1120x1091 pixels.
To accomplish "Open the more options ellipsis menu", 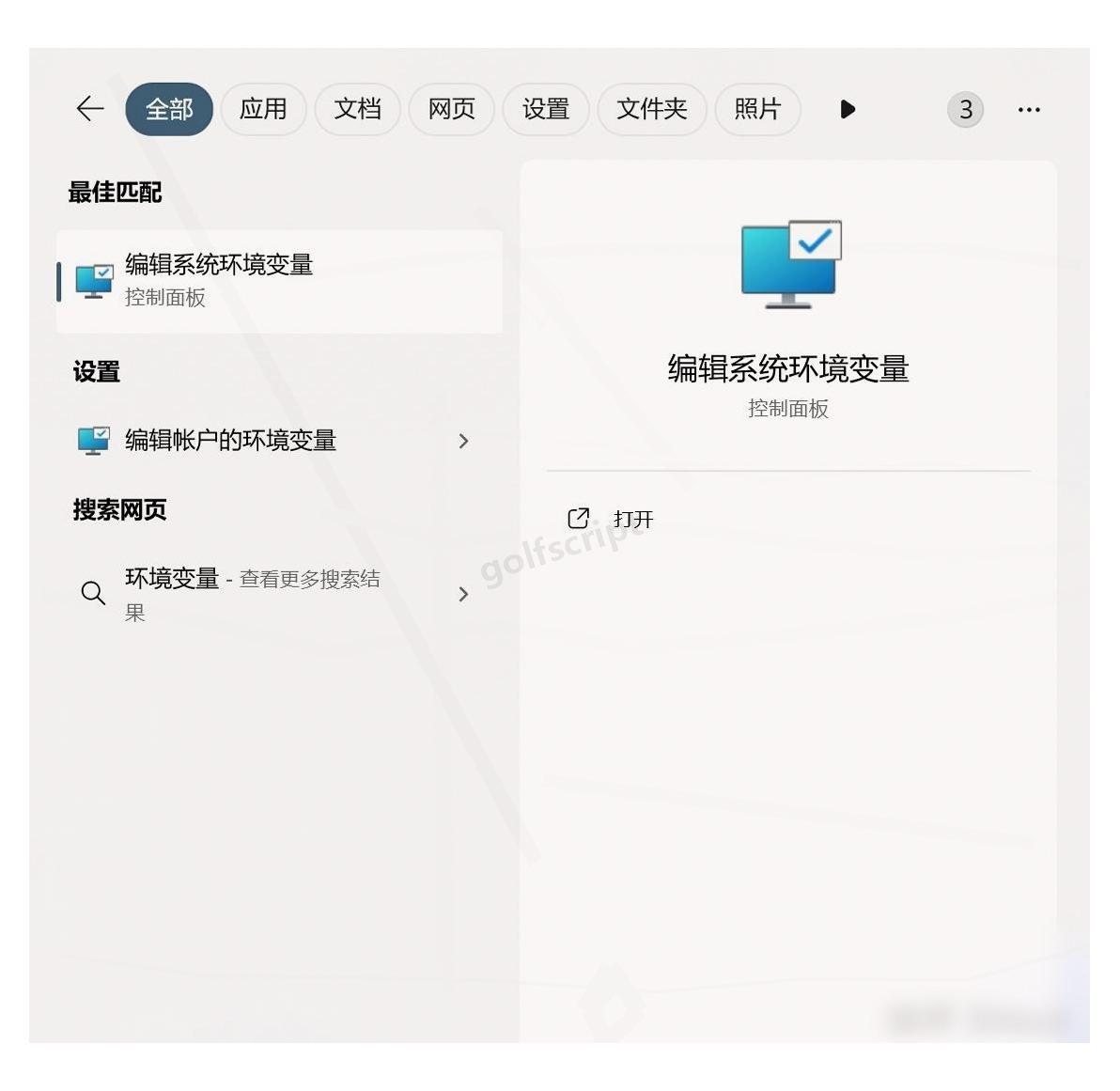I will pos(1029,109).
